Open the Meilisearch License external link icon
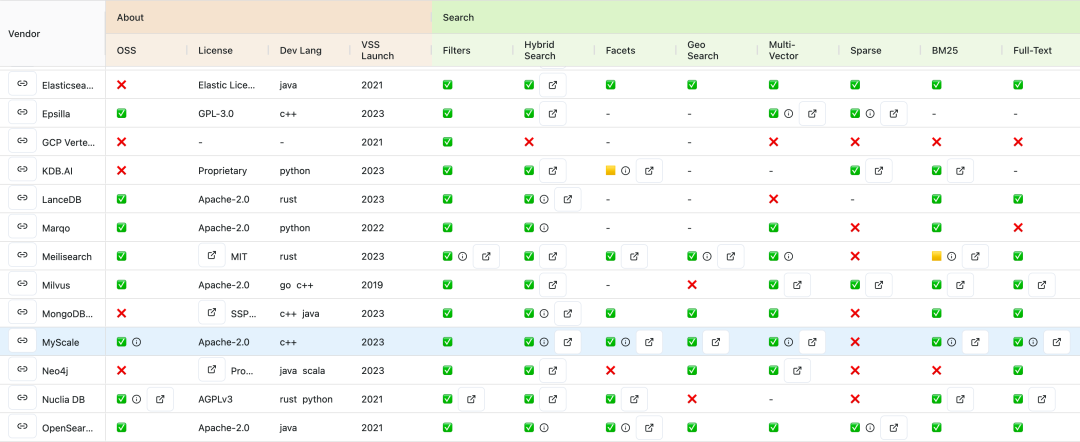1080x442 pixels. [x=212, y=257]
